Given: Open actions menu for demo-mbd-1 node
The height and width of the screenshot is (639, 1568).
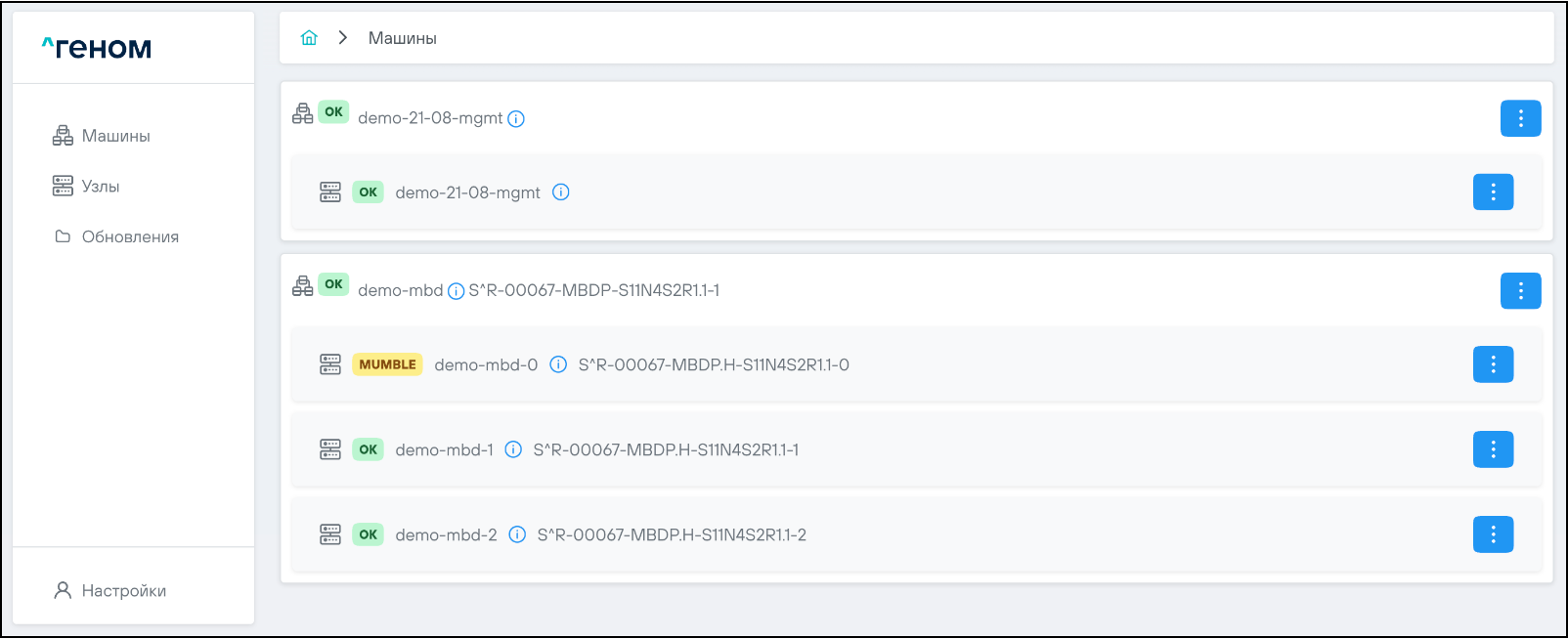Looking at the screenshot, I should pos(1493,449).
